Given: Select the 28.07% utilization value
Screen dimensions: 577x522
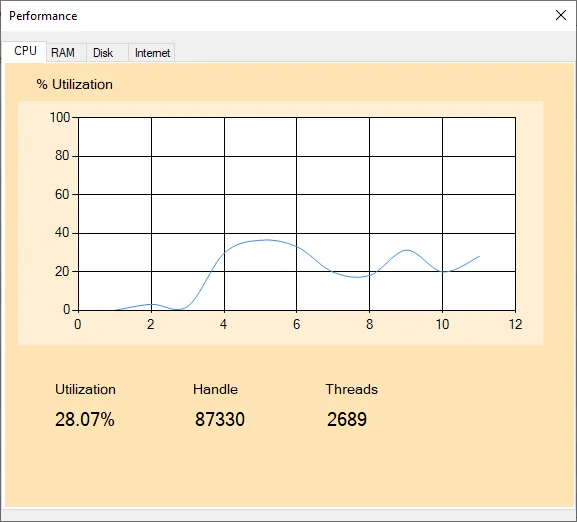Looking at the screenshot, I should tap(85, 419).
